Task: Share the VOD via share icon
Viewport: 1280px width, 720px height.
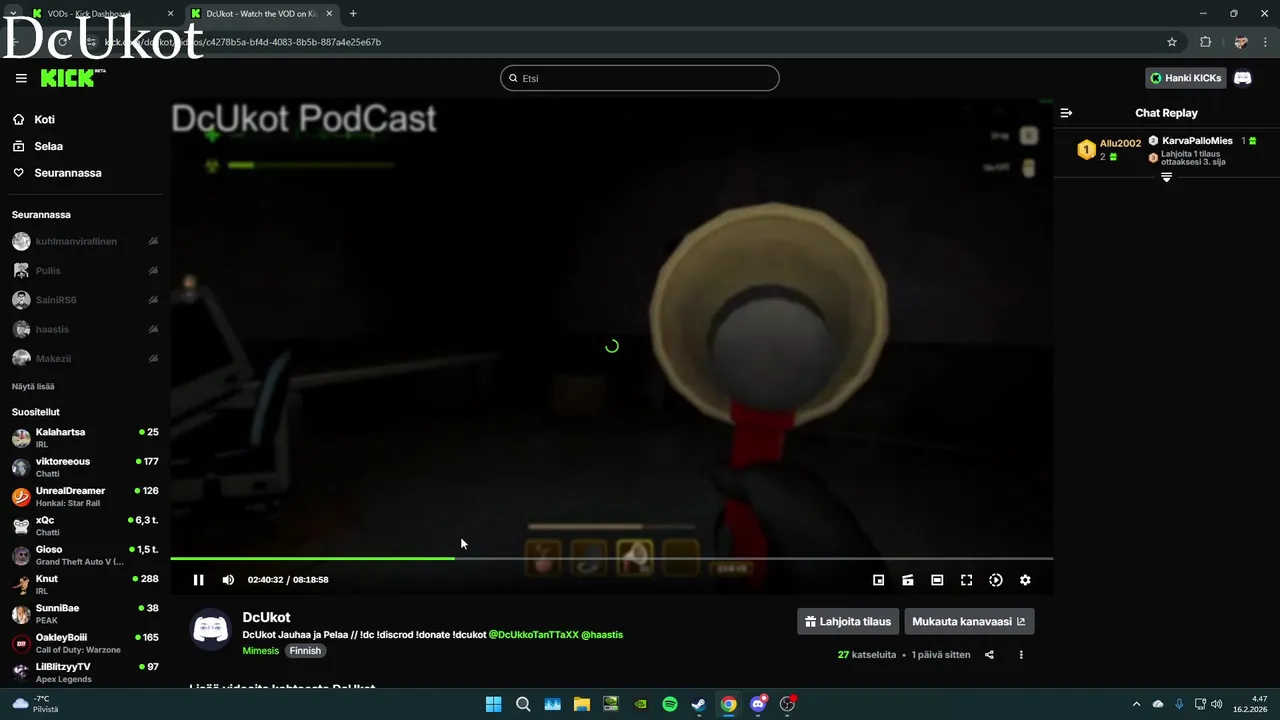Action: tap(989, 655)
